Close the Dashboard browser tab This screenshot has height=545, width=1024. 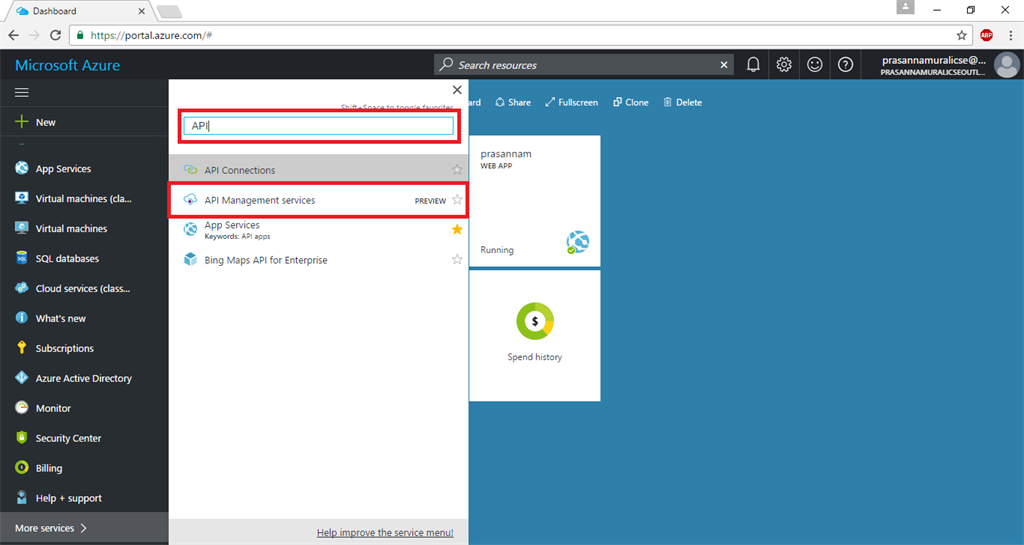tap(141, 11)
